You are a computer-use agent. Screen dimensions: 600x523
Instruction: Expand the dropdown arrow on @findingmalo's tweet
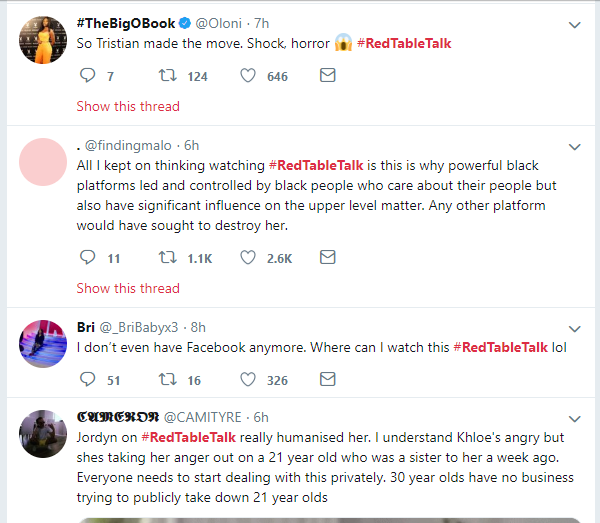point(575,144)
